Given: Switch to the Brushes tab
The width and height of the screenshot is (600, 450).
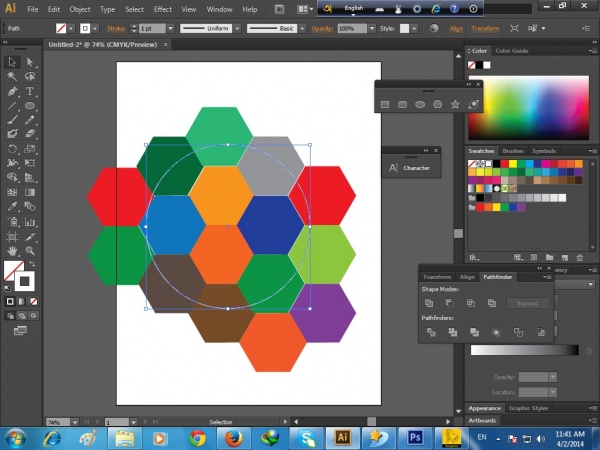Looking at the screenshot, I should point(513,150).
